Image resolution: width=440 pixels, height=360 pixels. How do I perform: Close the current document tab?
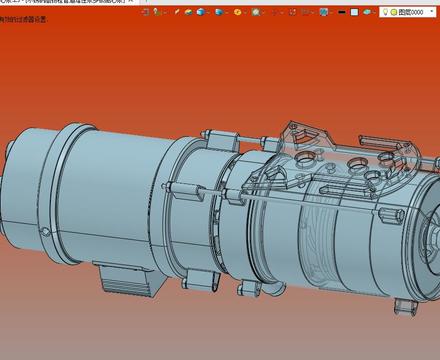(x=131, y=1)
